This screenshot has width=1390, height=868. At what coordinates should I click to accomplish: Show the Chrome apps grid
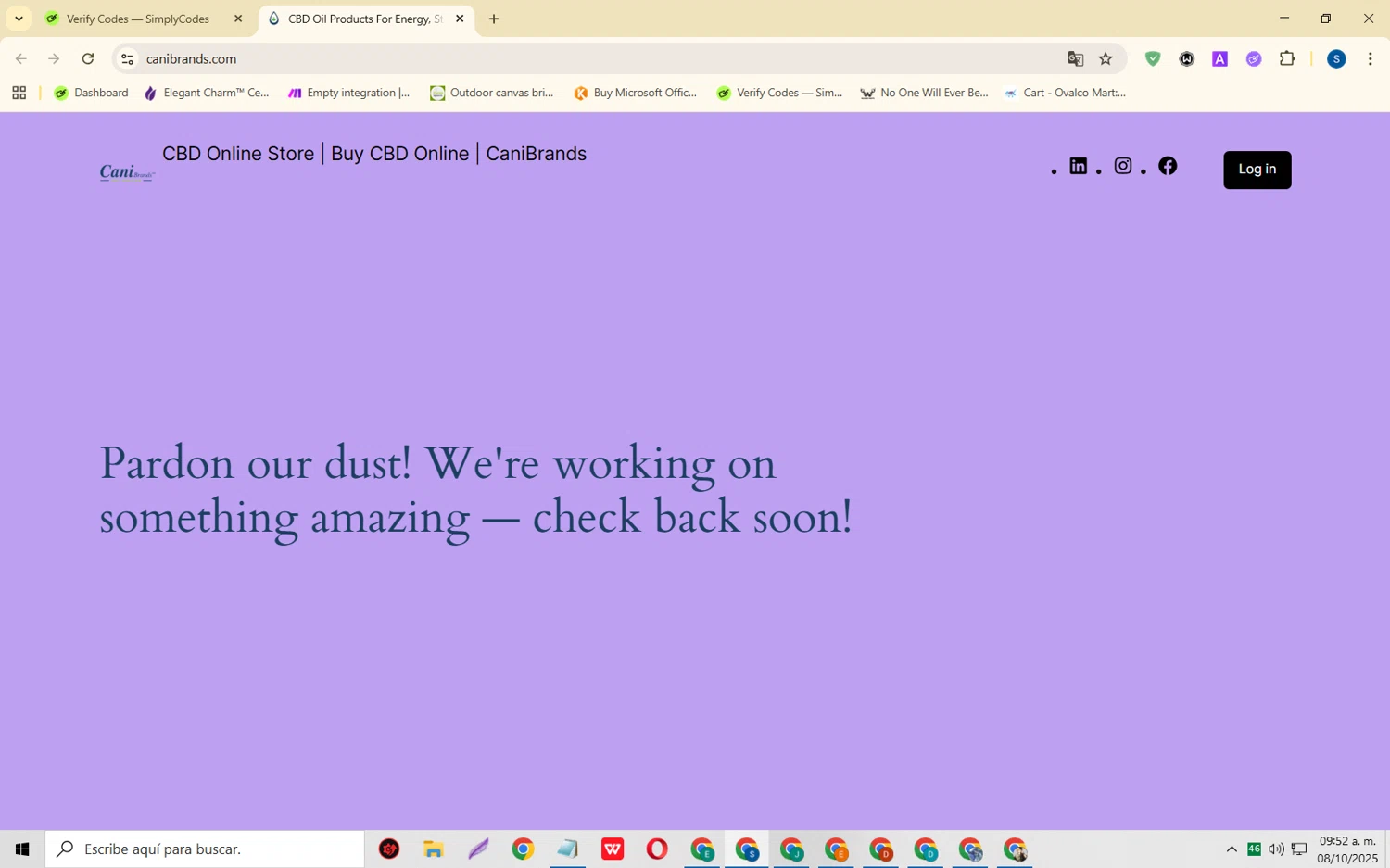coord(19,93)
